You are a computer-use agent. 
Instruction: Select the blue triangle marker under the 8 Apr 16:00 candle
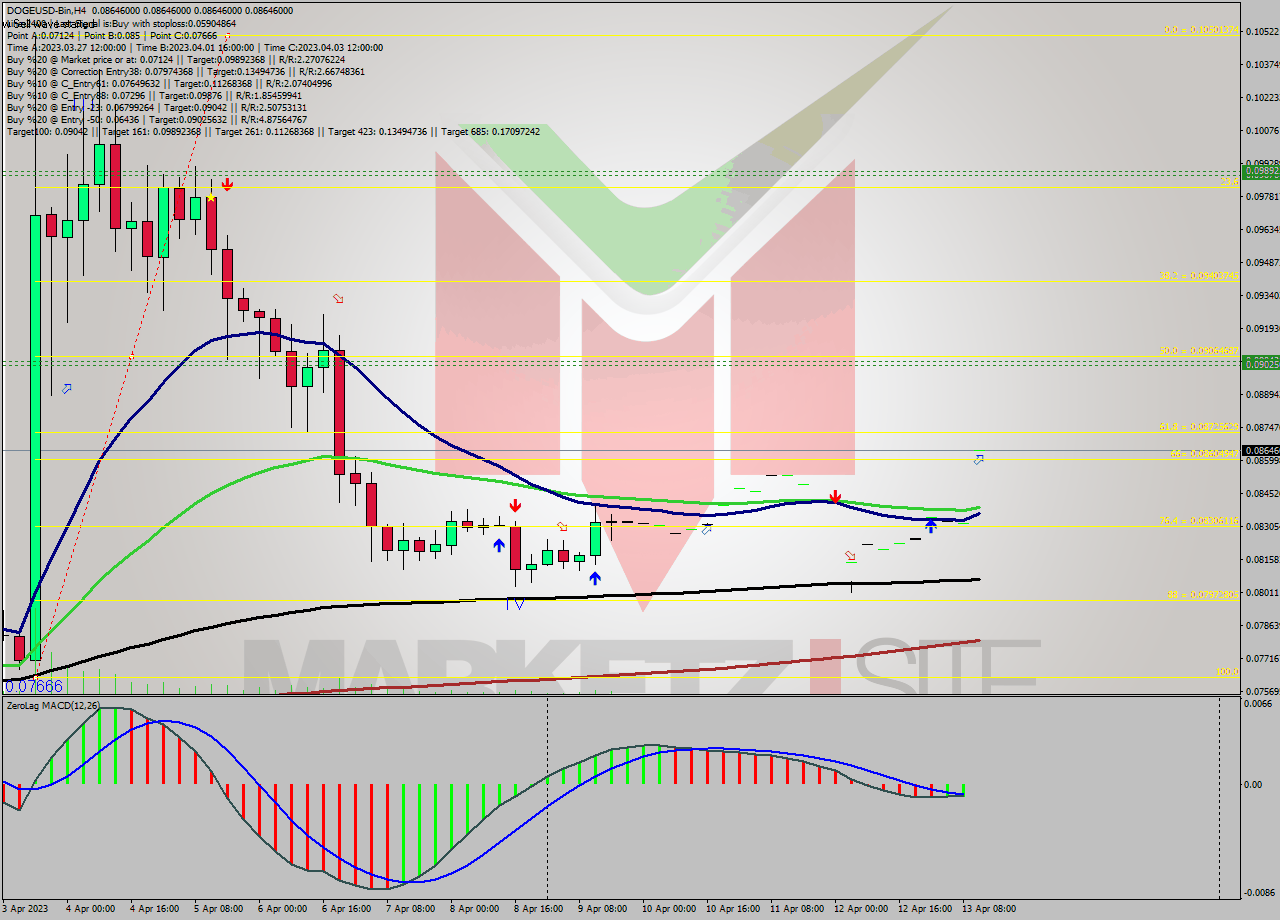519,604
